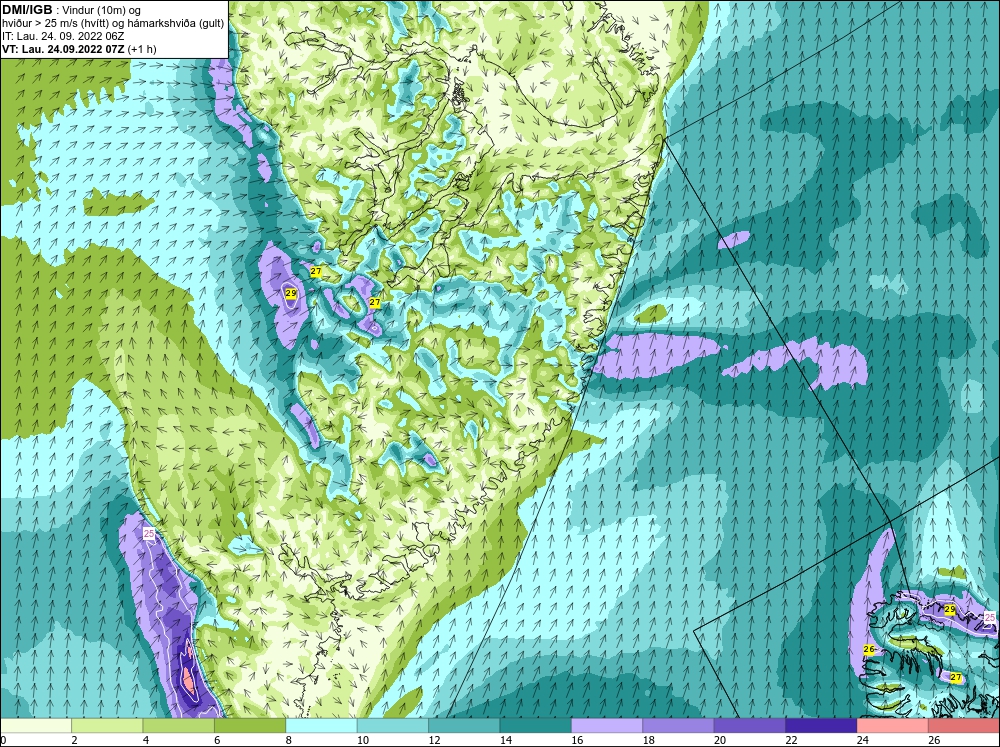Click legend scale number 6
The width and height of the screenshot is (1000, 747).
pyautogui.click(x=217, y=740)
